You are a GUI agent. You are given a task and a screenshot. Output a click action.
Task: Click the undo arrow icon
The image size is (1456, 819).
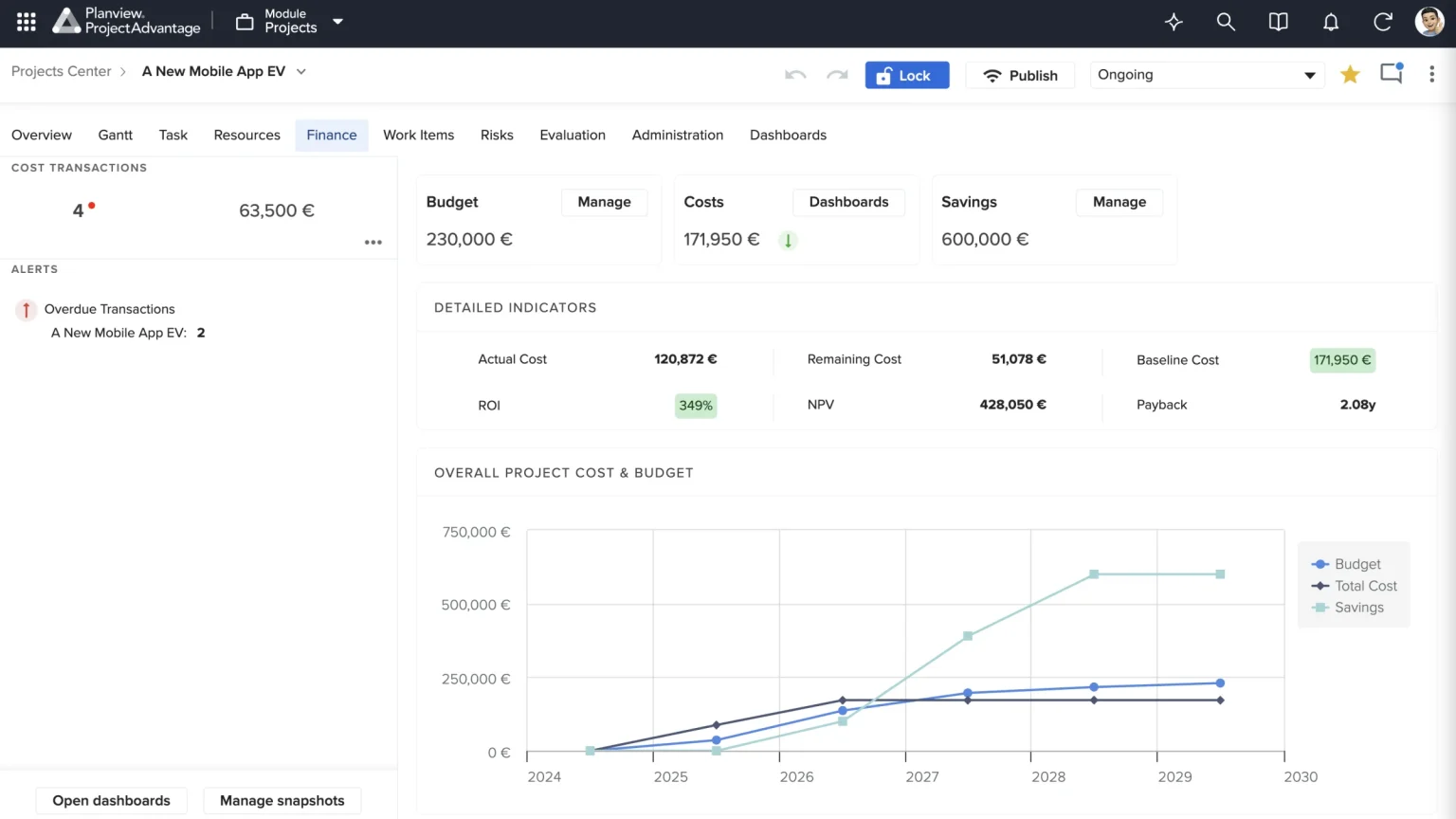tap(795, 75)
